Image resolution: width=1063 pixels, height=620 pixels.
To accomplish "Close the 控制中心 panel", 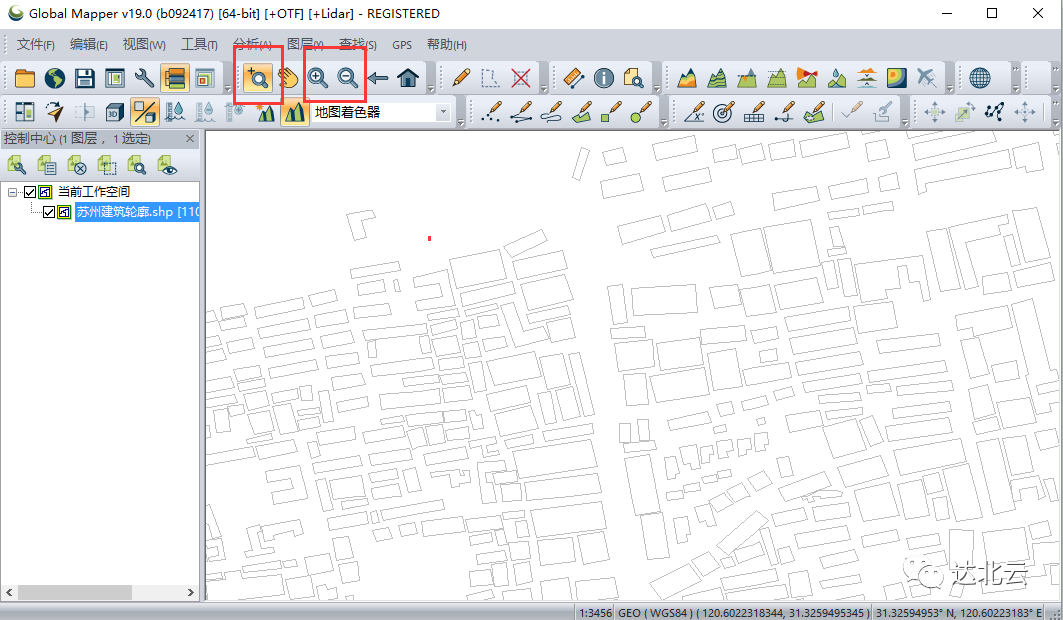I will [190, 139].
